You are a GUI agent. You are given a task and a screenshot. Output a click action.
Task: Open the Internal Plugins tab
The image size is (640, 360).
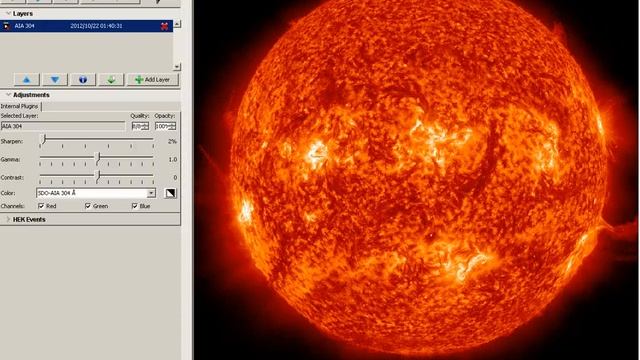click(20, 106)
